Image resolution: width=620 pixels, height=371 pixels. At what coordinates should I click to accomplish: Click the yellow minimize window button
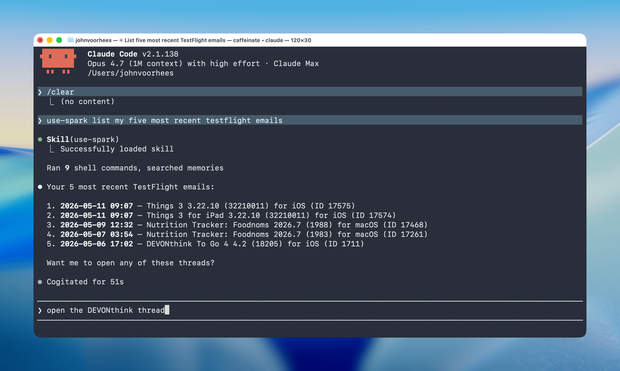tap(49, 40)
